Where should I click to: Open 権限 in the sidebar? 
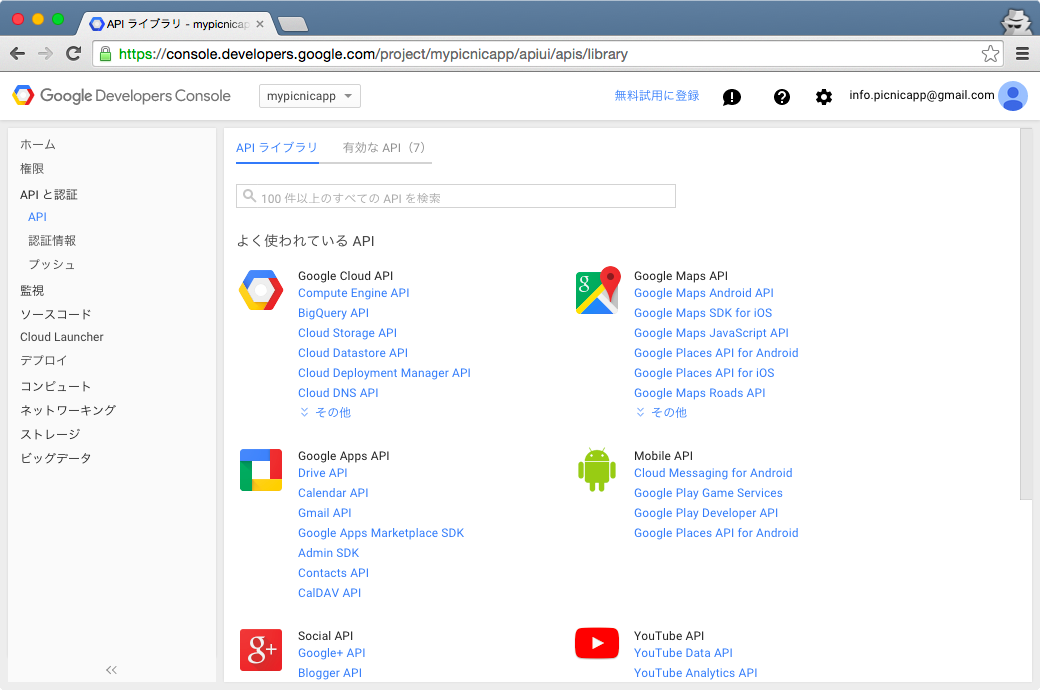pos(32,169)
